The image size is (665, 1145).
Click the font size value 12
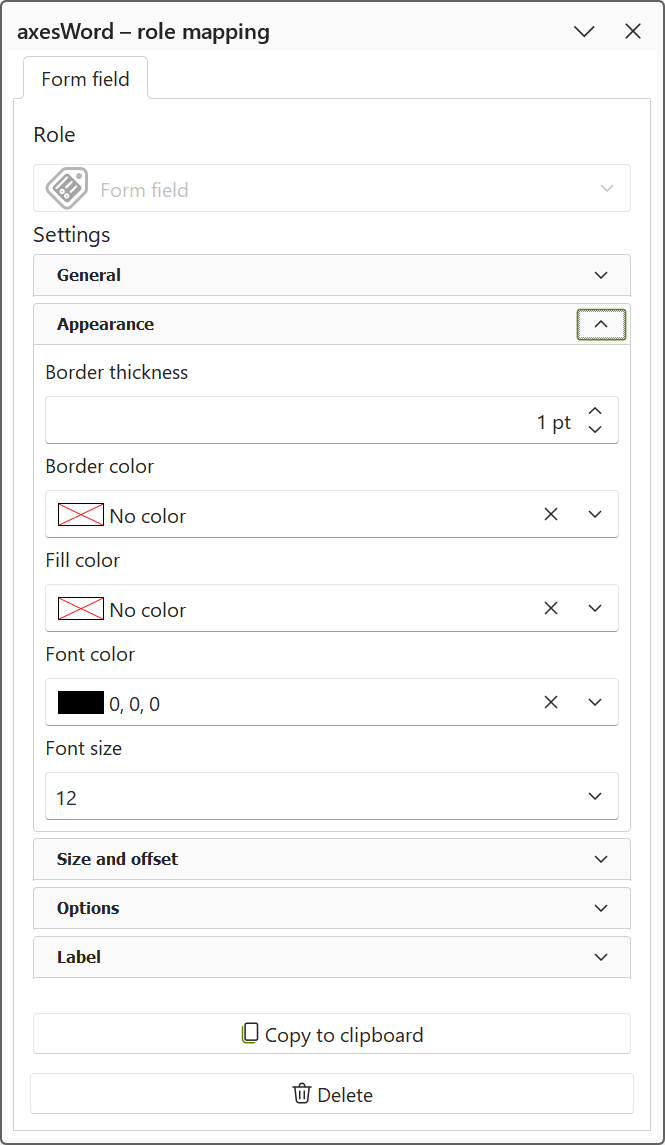pos(66,798)
